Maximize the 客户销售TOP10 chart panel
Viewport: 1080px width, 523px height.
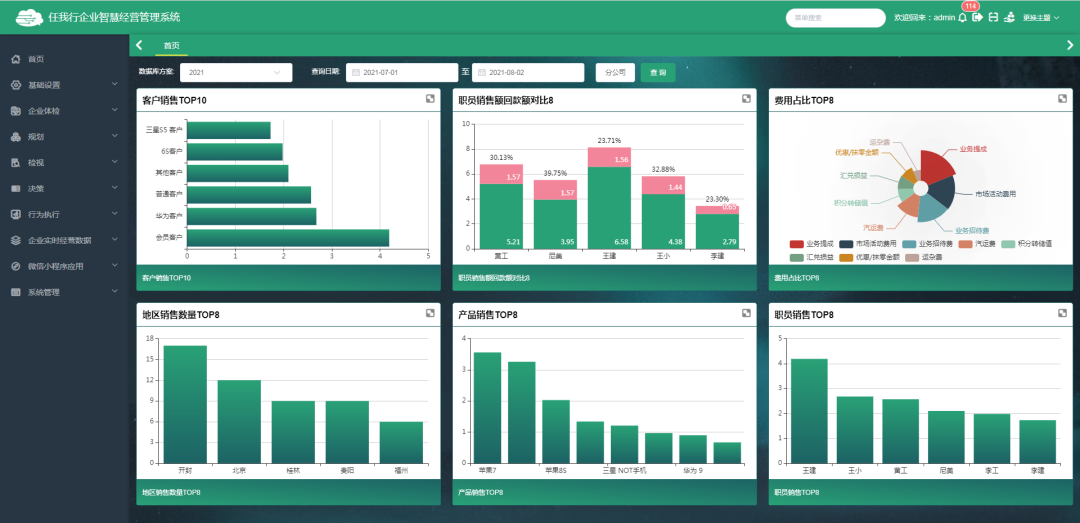[x=430, y=98]
